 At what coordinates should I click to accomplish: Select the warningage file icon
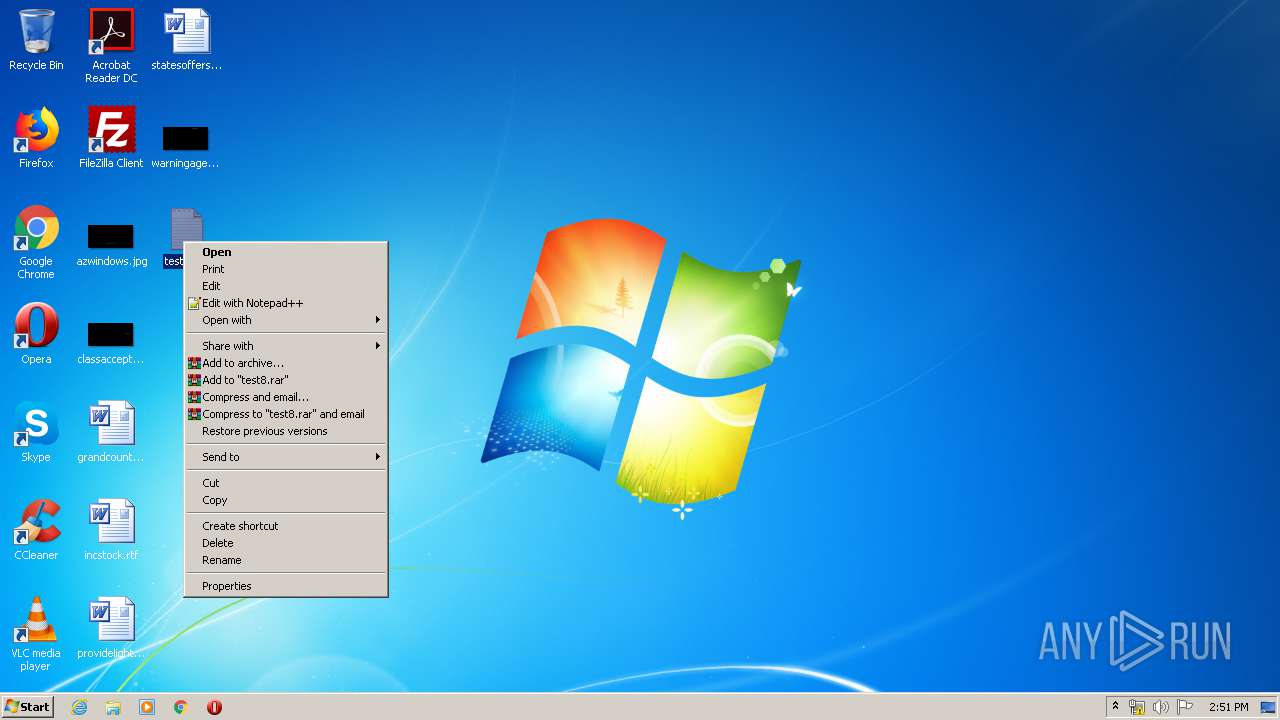click(185, 147)
